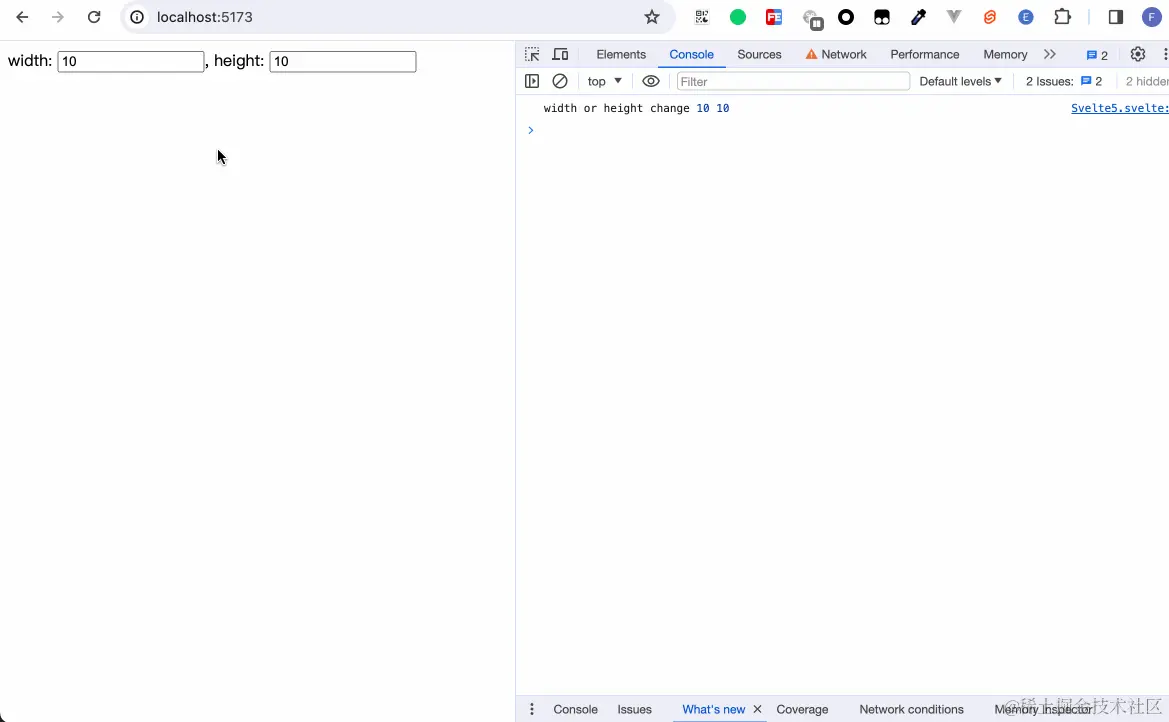
Task: Open the color picker eyedropper extension
Action: 918,17
